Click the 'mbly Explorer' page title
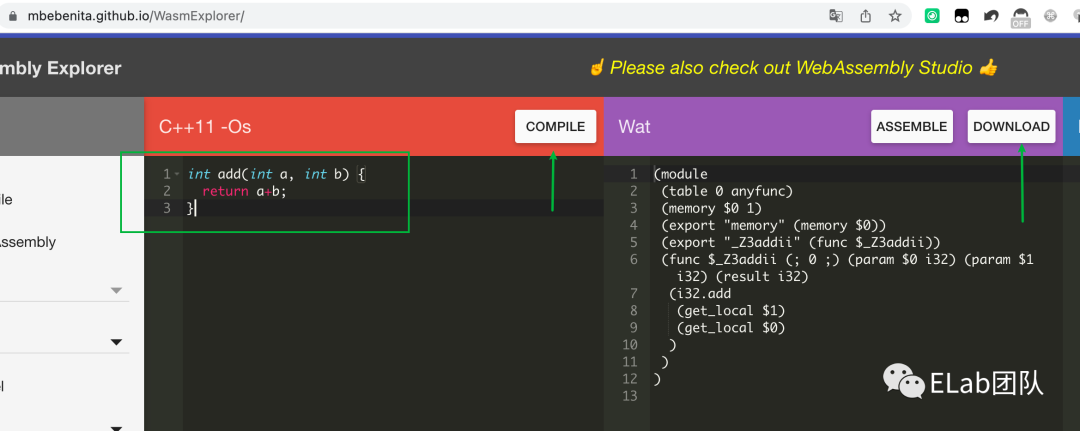The image size is (1080, 431). pos(61,68)
